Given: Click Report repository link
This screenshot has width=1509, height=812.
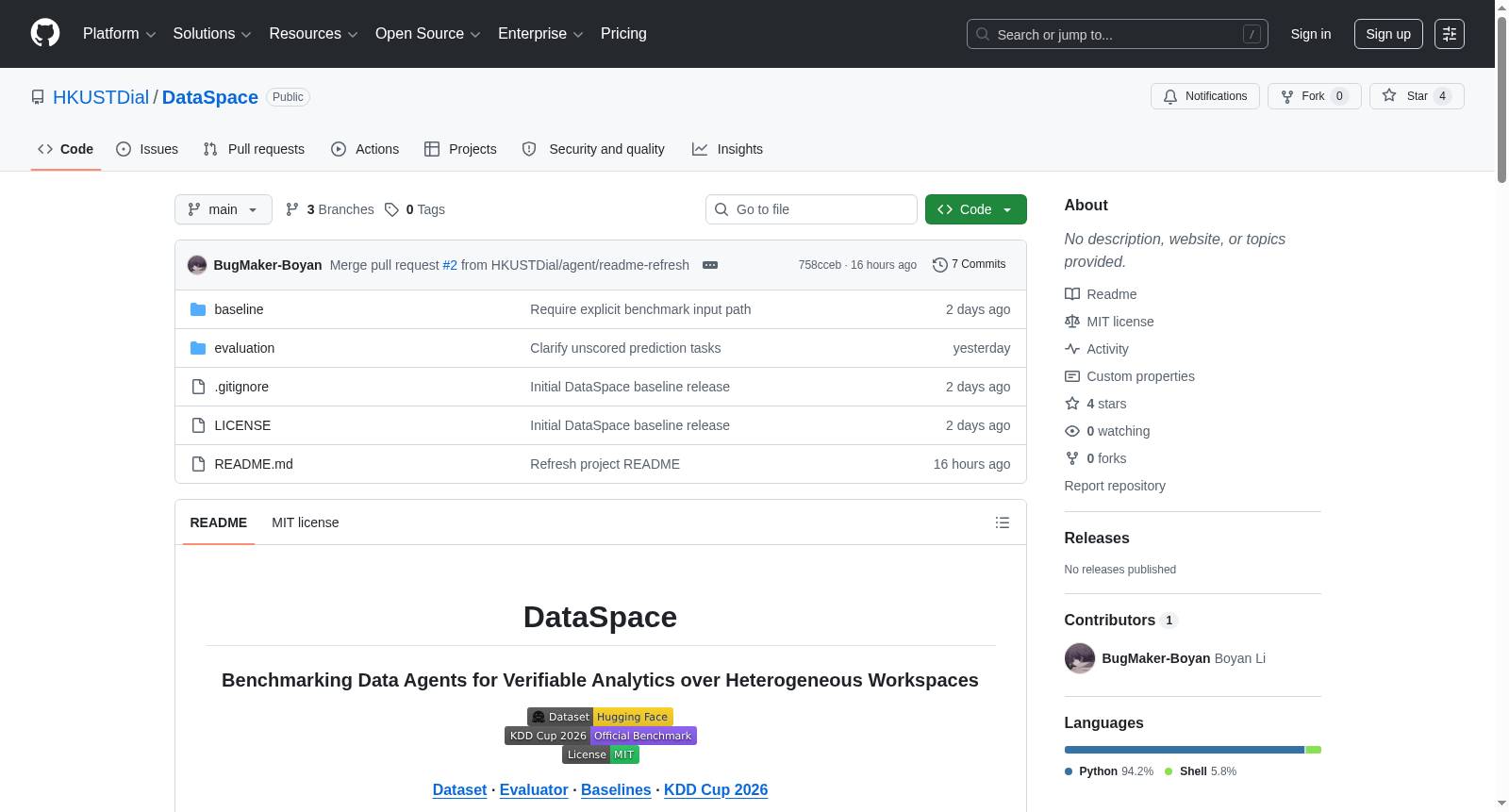Looking at the screenshot, I should click(1115, 486).
